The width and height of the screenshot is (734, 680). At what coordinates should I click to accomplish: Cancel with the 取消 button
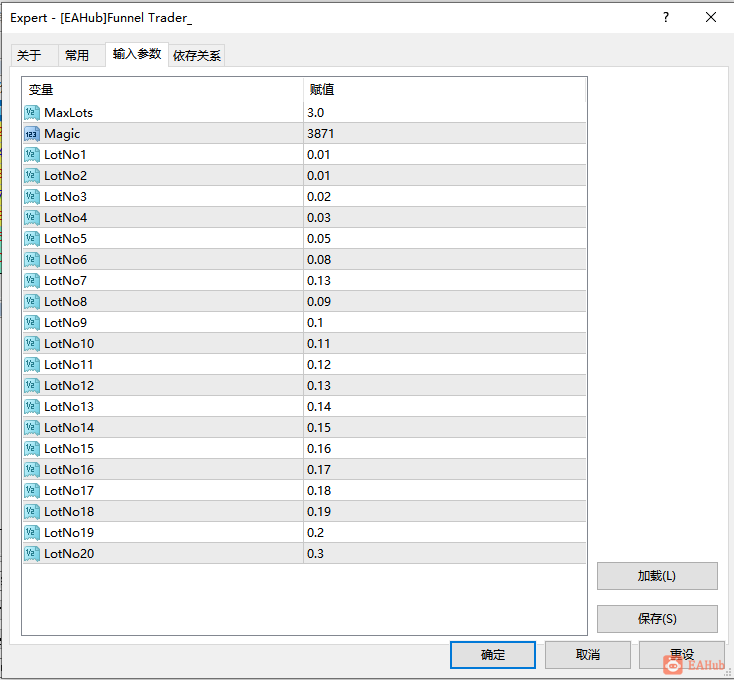click(587, 655)
